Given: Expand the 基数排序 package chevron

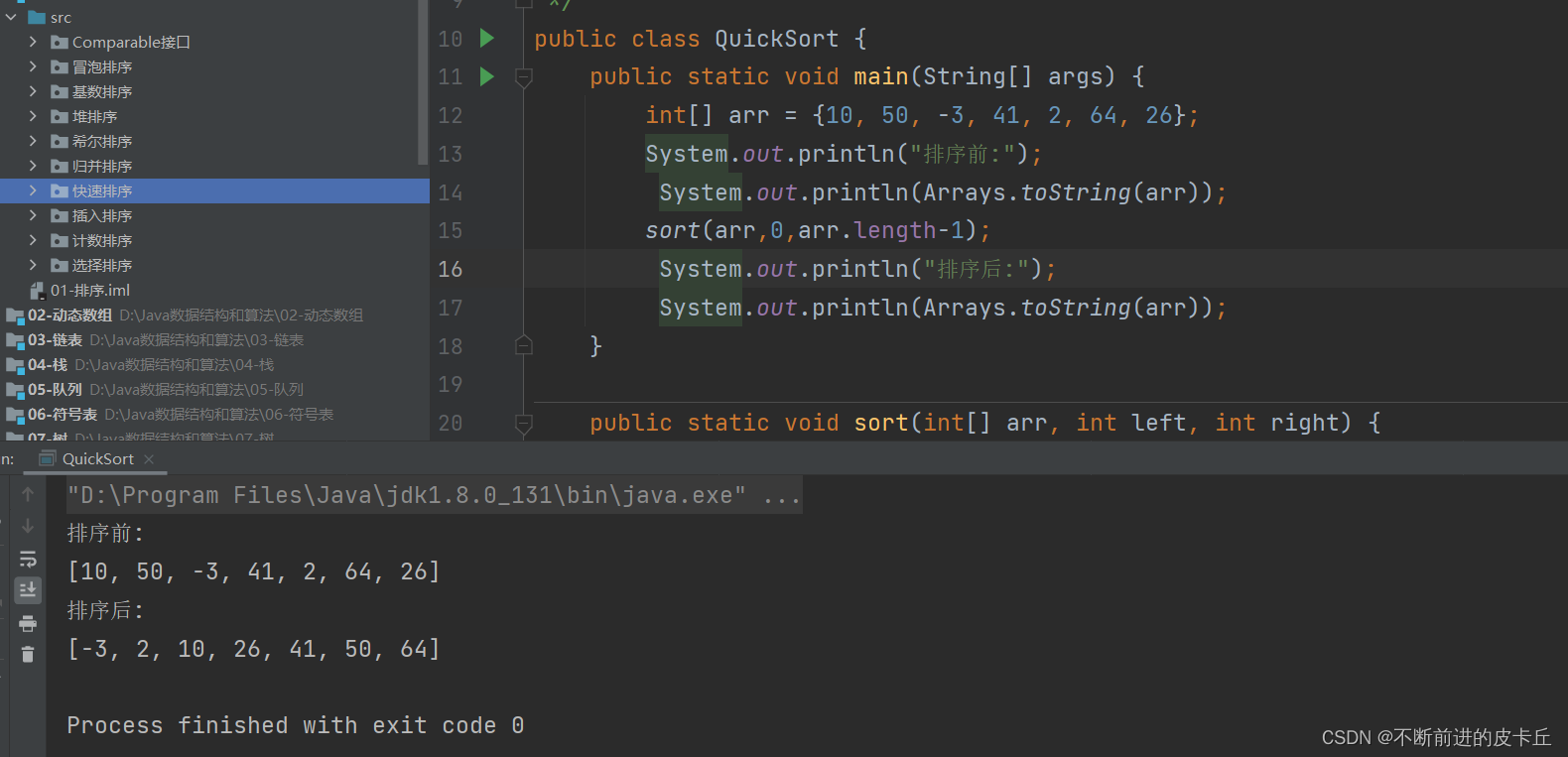Looking at the screenshot, I should pos(33,91).
